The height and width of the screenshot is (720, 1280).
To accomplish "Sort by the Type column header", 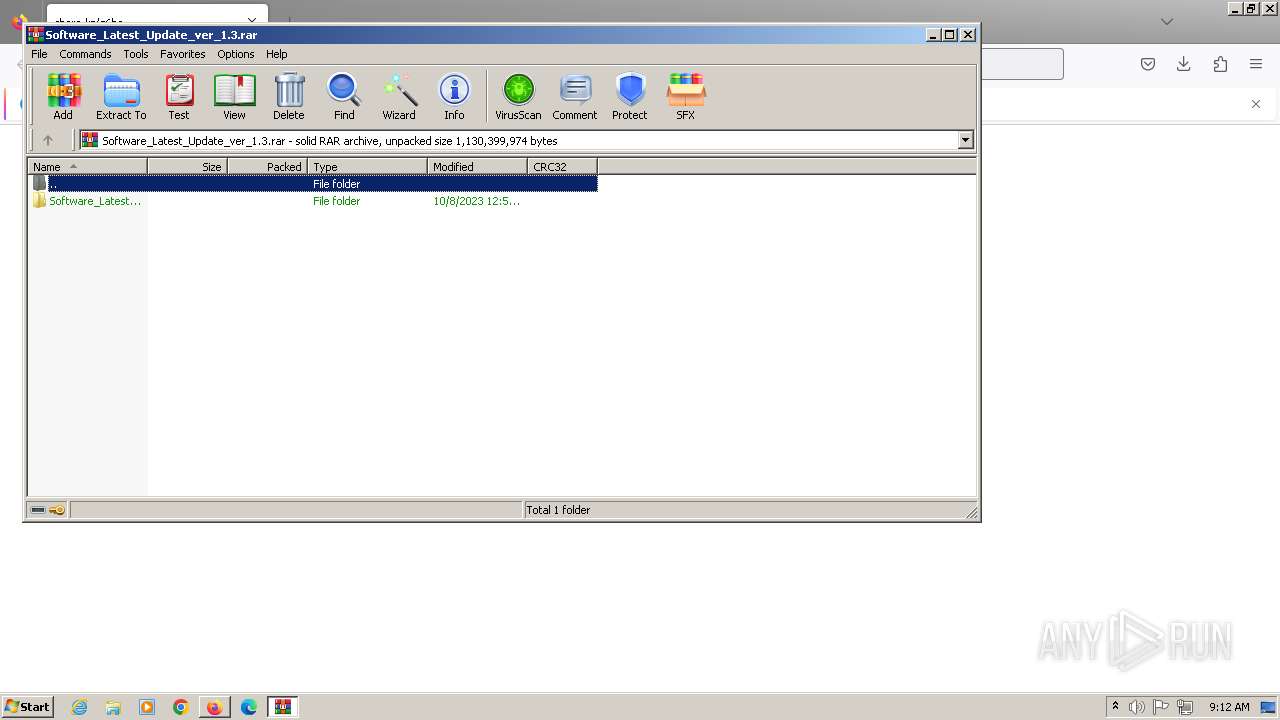I will [367, 167].
